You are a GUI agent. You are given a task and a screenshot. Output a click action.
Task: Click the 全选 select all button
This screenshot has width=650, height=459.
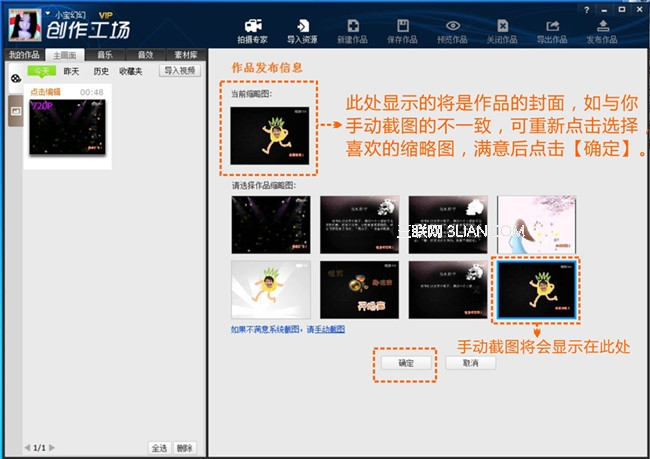(159, 448)
